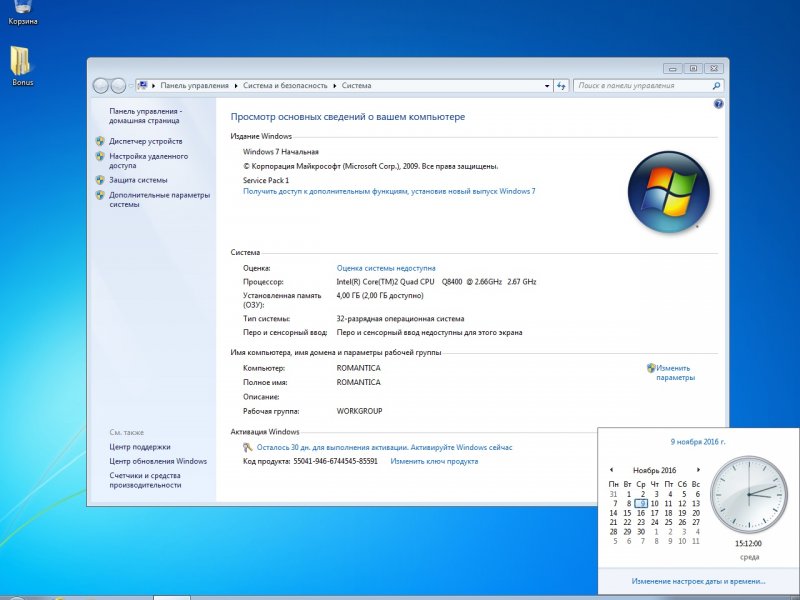This screenshot has width=800, height=600.
Task: Click the shield icon beside Защита системы
Action: tap(100, 180)
